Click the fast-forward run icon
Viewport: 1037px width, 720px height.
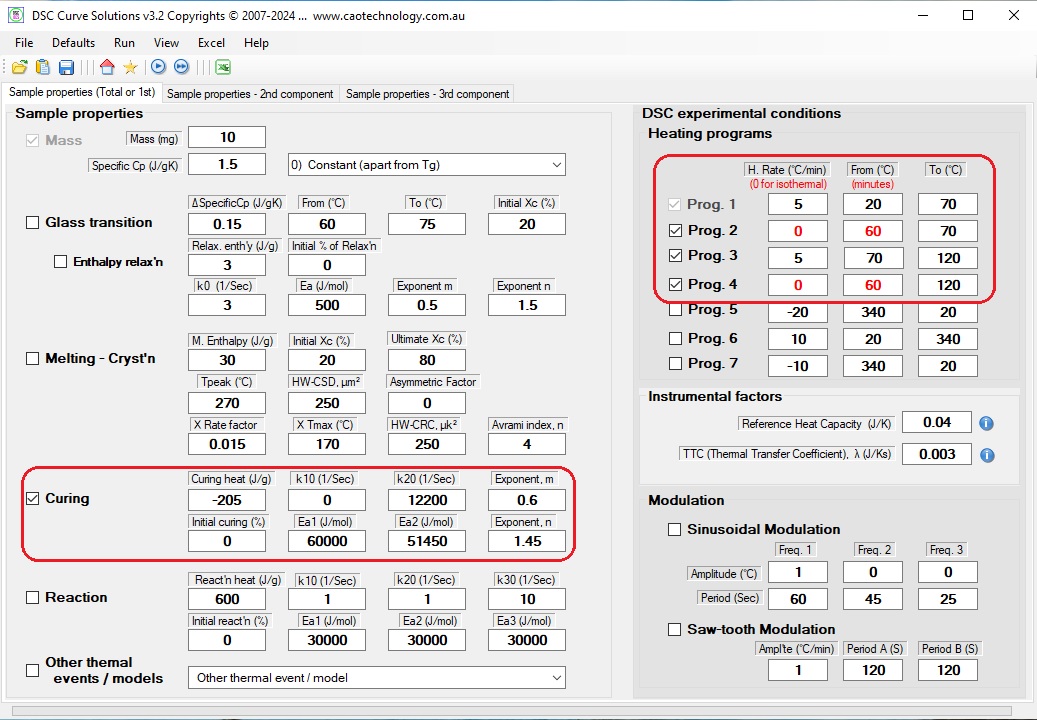coord(181,67)
